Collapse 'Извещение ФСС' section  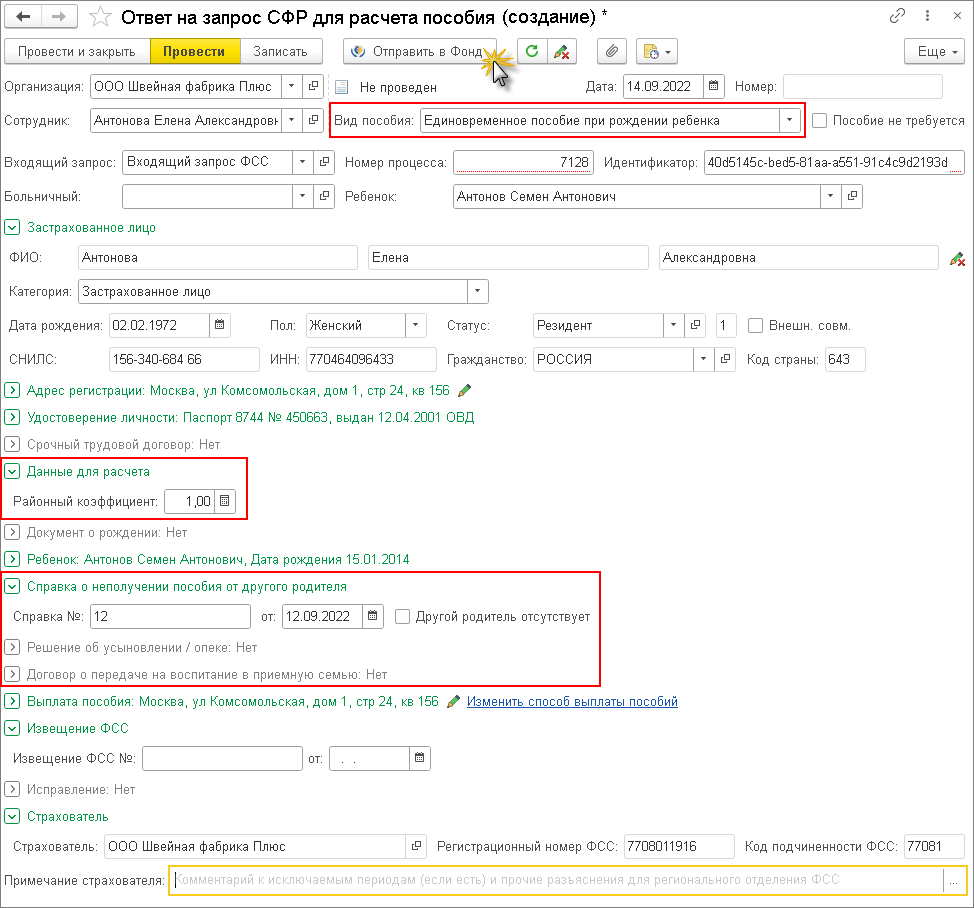(x=12, y=729)
